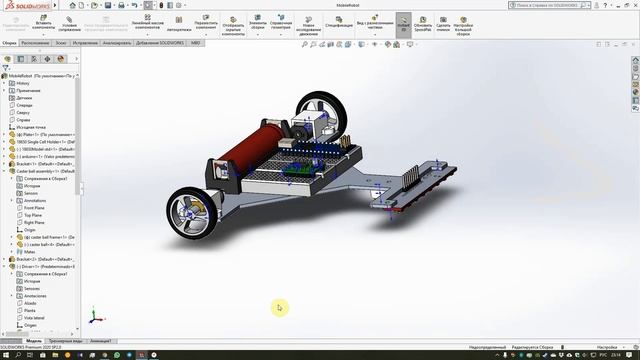Open a file with the Open icon
The image size is (640, 360).
tap(95, 5)
